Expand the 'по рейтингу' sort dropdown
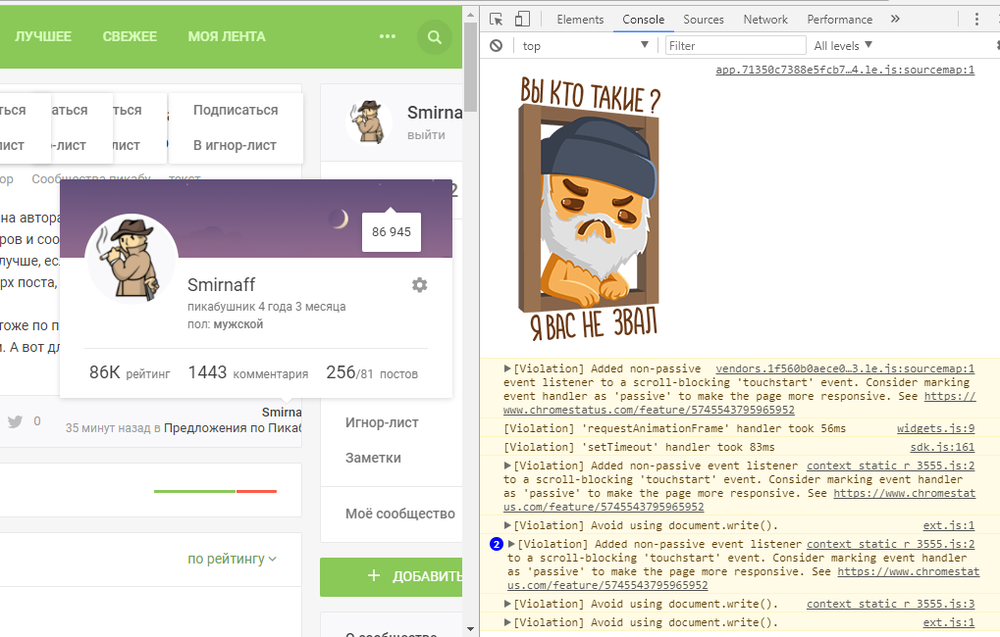Screen dimensions: 1000x637 tap(232, 559)
